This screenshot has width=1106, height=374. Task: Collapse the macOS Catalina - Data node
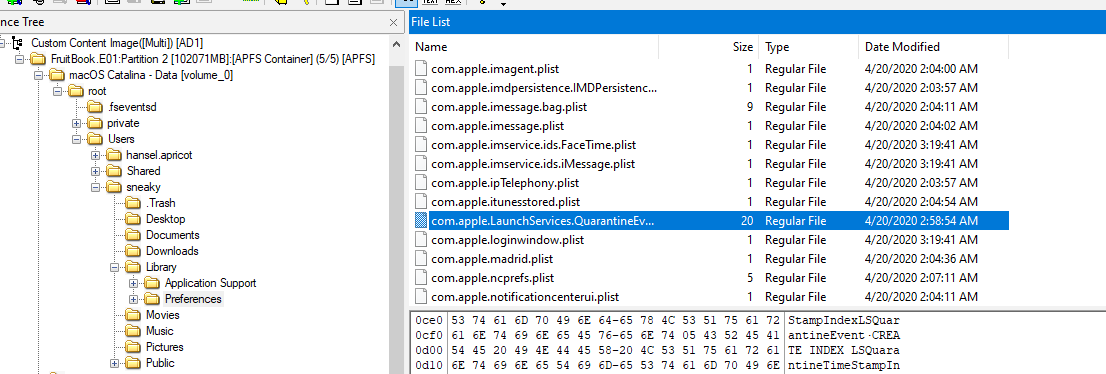pos(38,76)
